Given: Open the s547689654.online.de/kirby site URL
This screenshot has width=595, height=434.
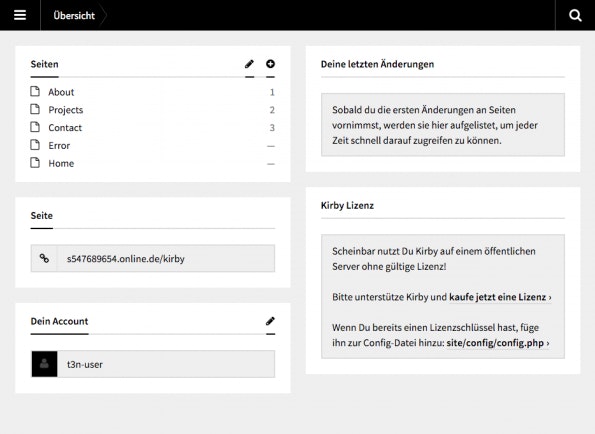Looking at the screenshot, I should 153,258.
